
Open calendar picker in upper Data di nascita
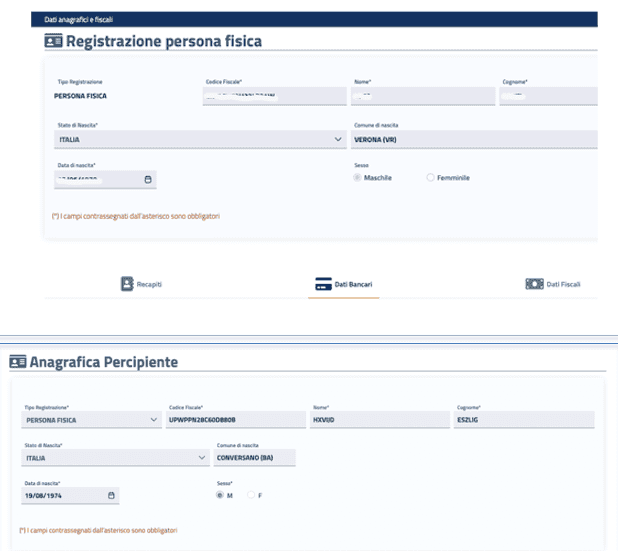[x=148, y=180]
